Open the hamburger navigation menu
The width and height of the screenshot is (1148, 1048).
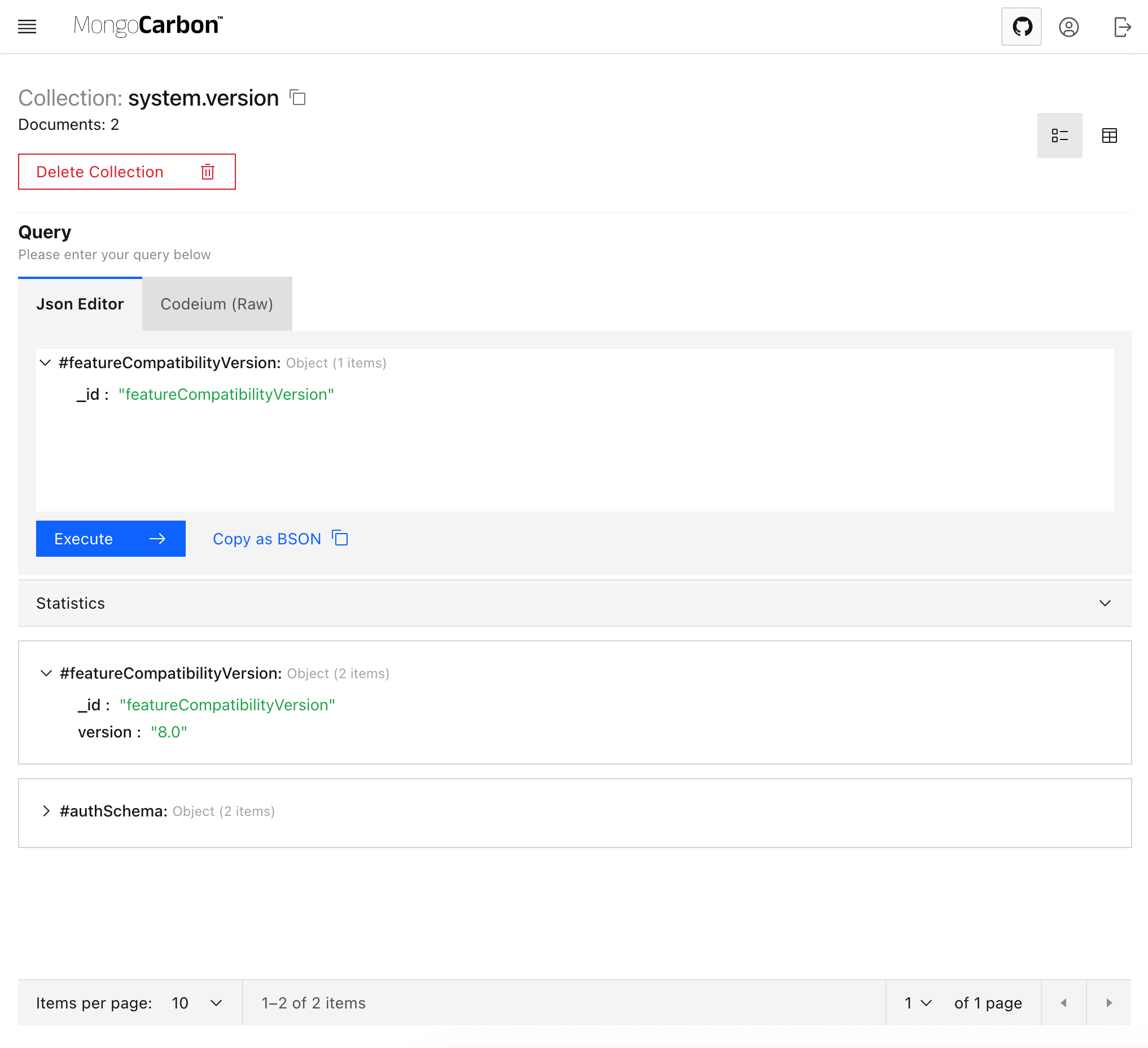[x=27, y=27]
